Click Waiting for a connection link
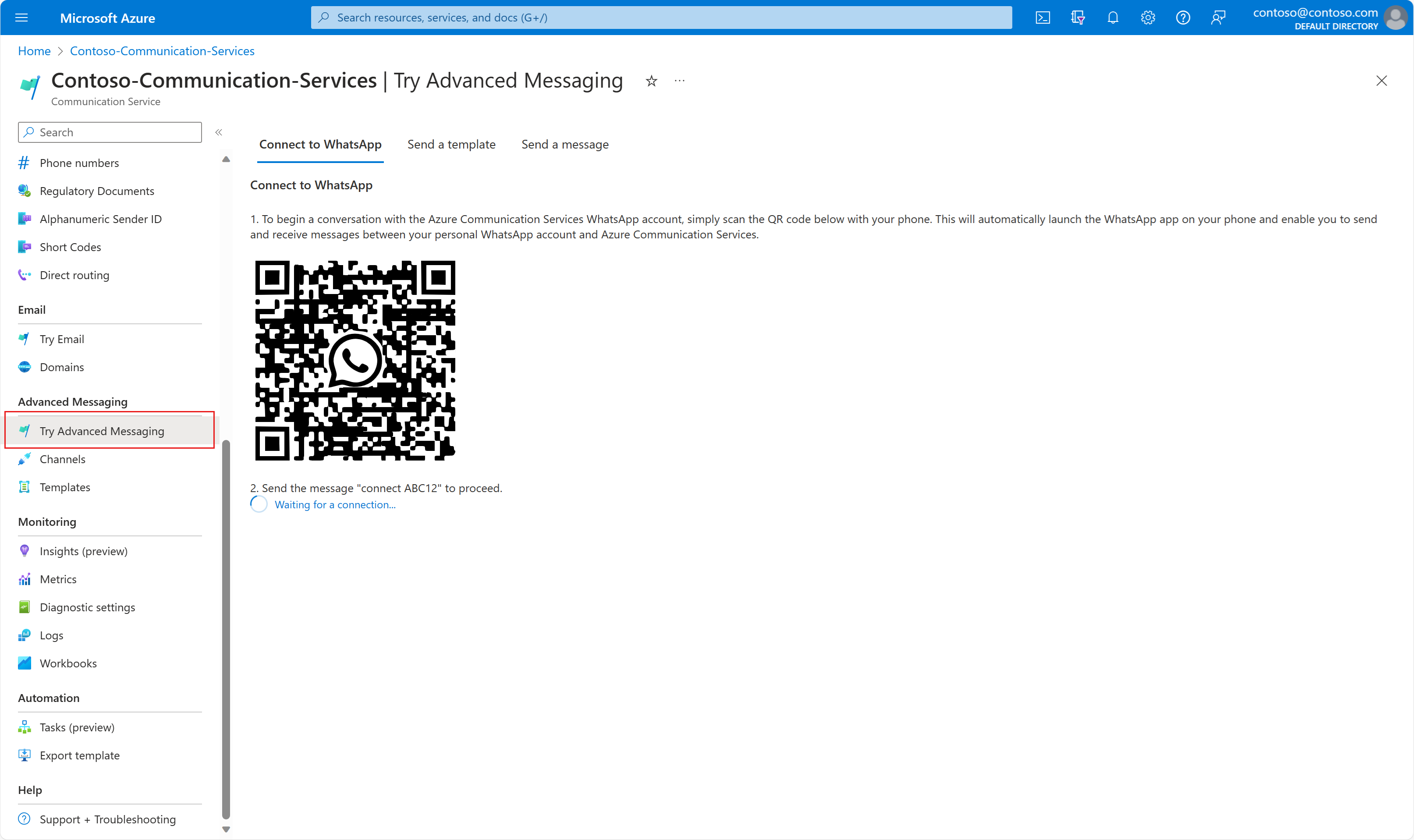The image size is (1414, 840). tap(333, 504)
